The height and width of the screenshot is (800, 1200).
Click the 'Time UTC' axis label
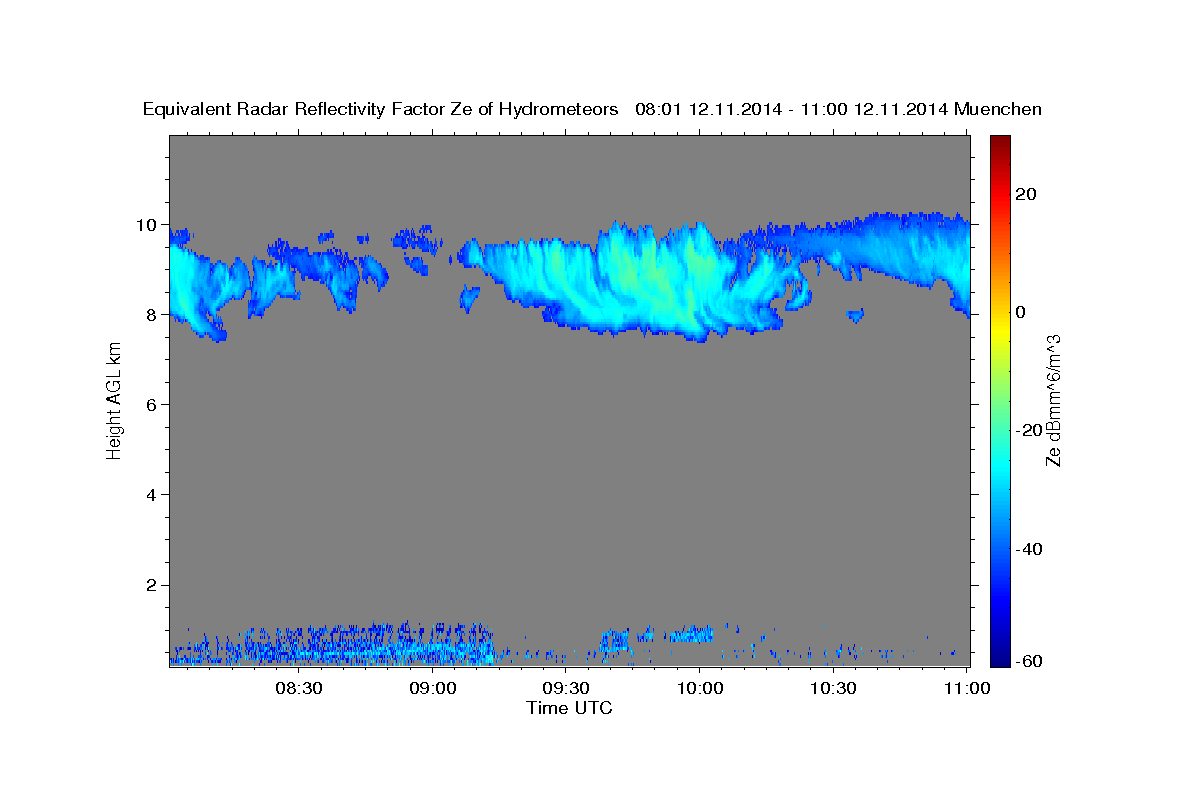[x=569, y=708]
